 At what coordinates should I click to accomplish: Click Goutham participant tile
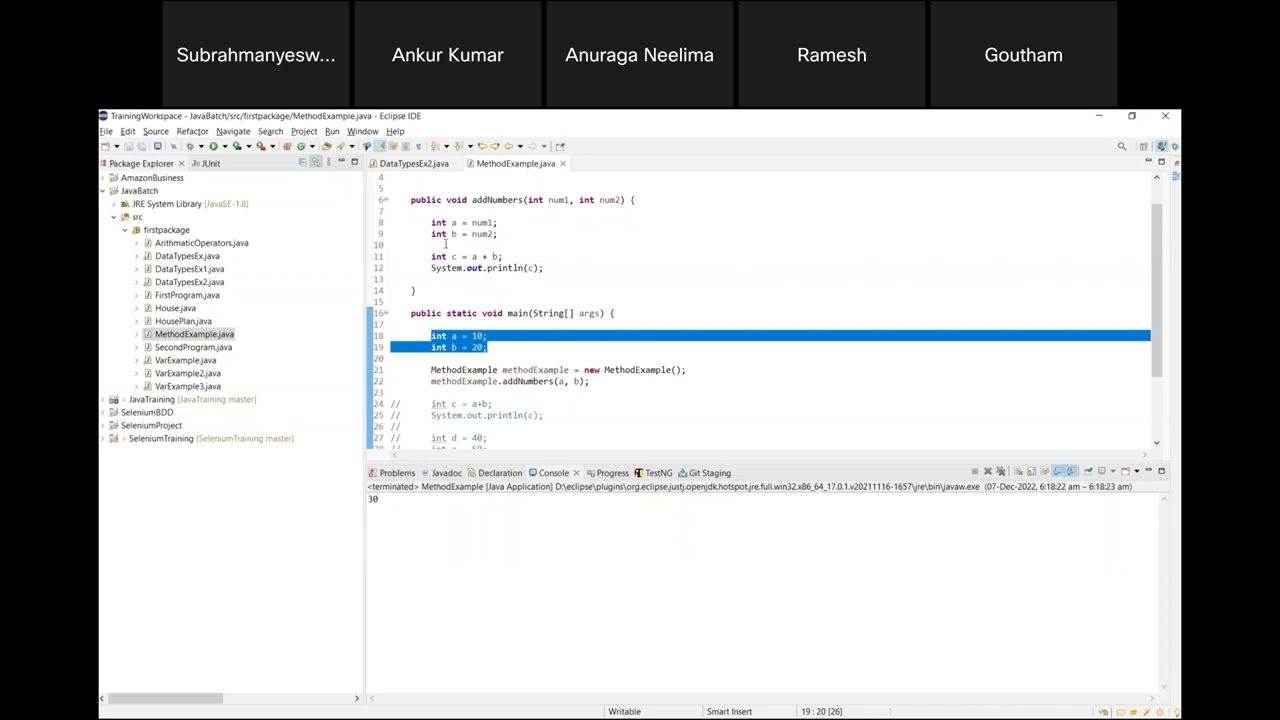click(1024, 55)
